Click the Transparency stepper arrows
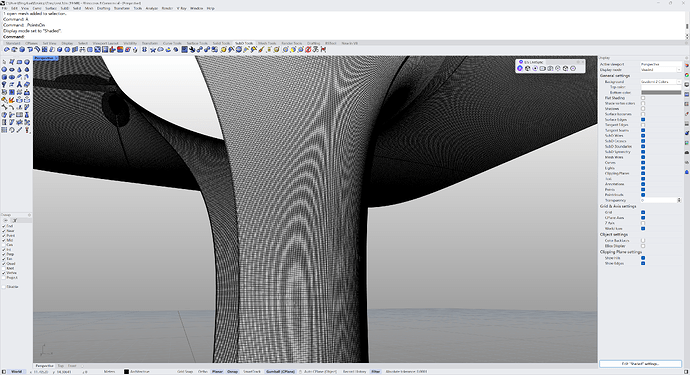Screen dimensions: 690x375 tap(679, 200)
